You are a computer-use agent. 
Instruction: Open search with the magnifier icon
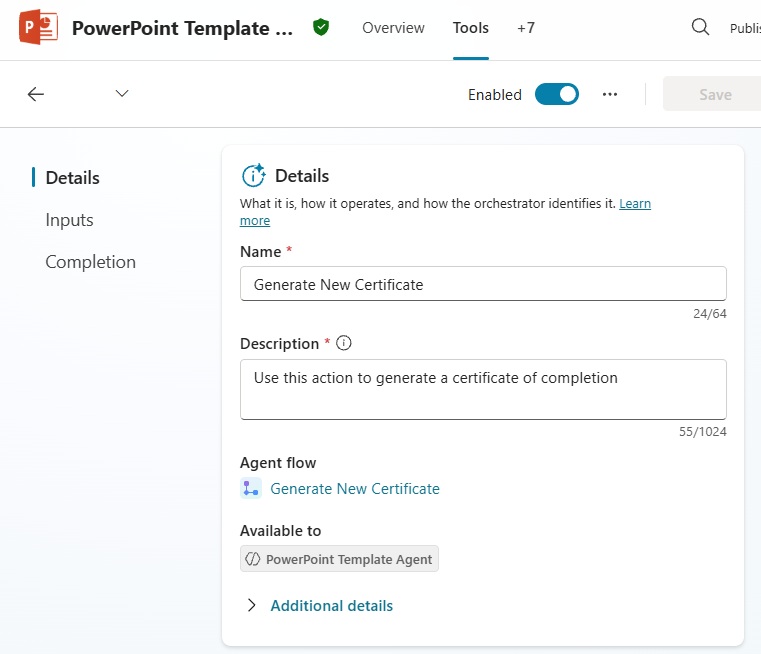click(700, 28)
